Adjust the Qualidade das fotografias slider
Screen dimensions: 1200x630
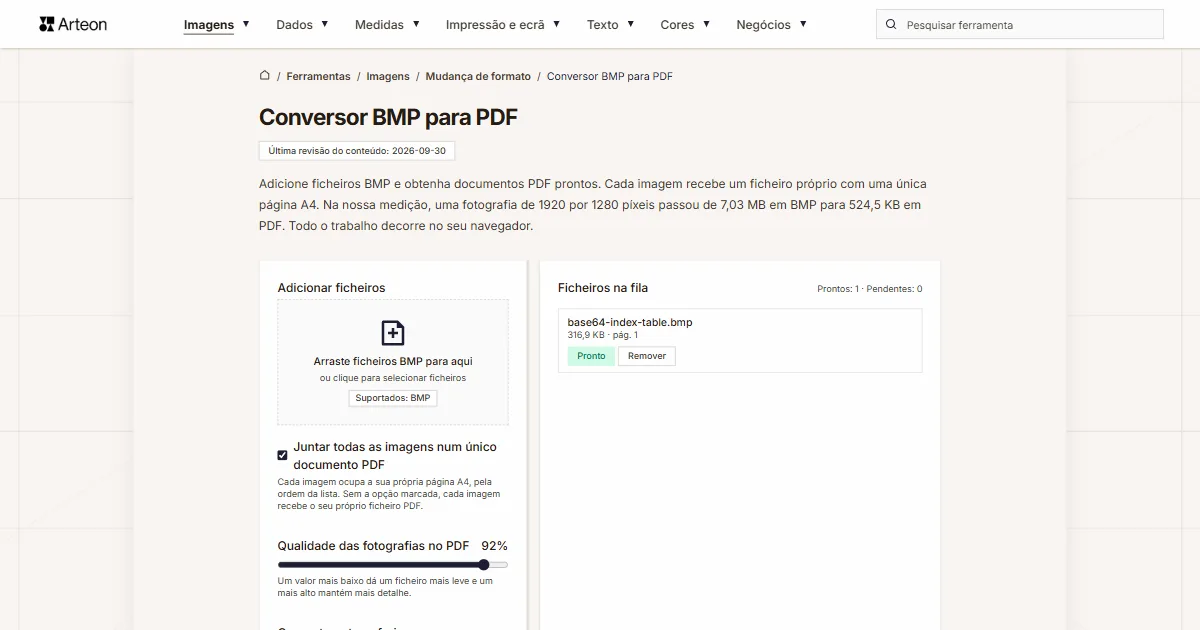(x=393, y=565)
